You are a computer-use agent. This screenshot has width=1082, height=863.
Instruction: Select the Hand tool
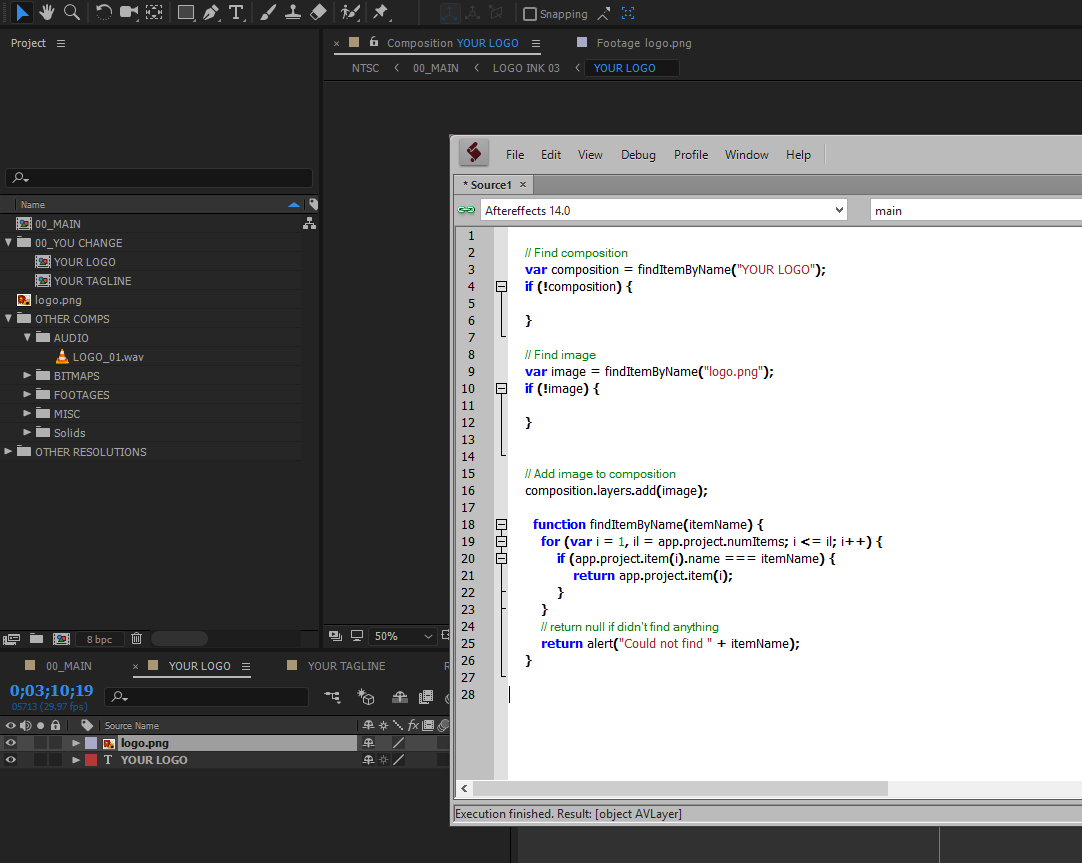pyautogui.click(x=47, y=12)
